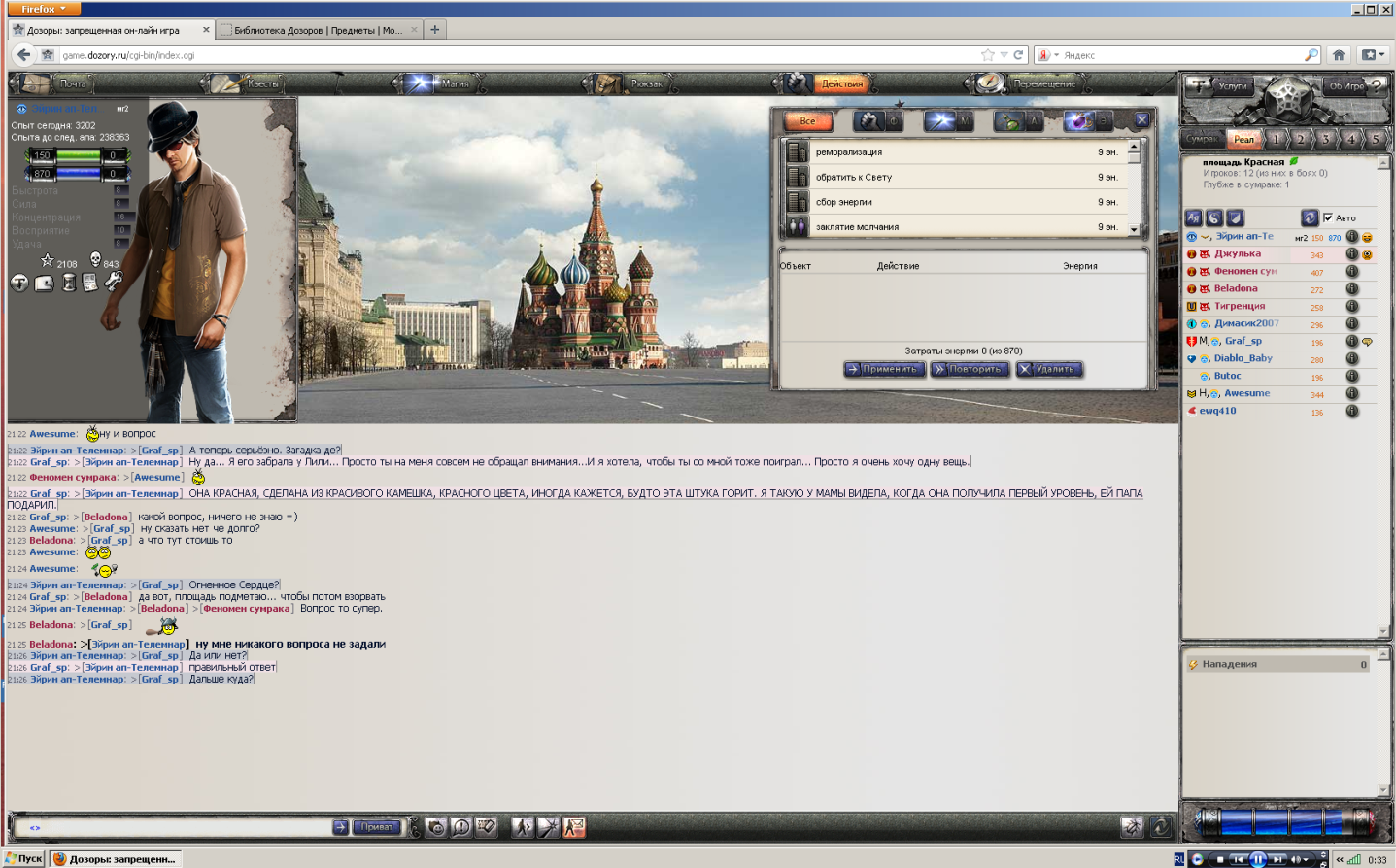Viewport: 1396px width, 868px height.
Task: Click the refresh player list icon
Action: click(1310, 217)
